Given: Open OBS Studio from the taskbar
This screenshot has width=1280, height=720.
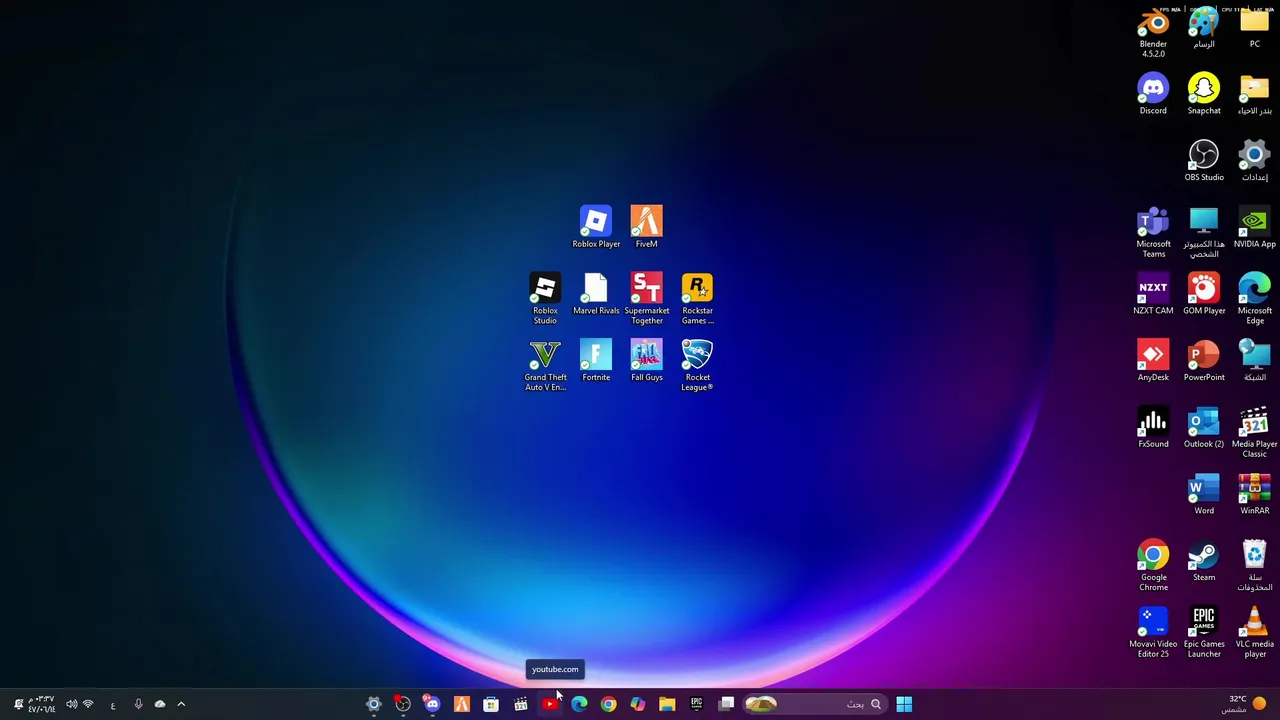Looking at the screenshot, I should coord(403,704).
